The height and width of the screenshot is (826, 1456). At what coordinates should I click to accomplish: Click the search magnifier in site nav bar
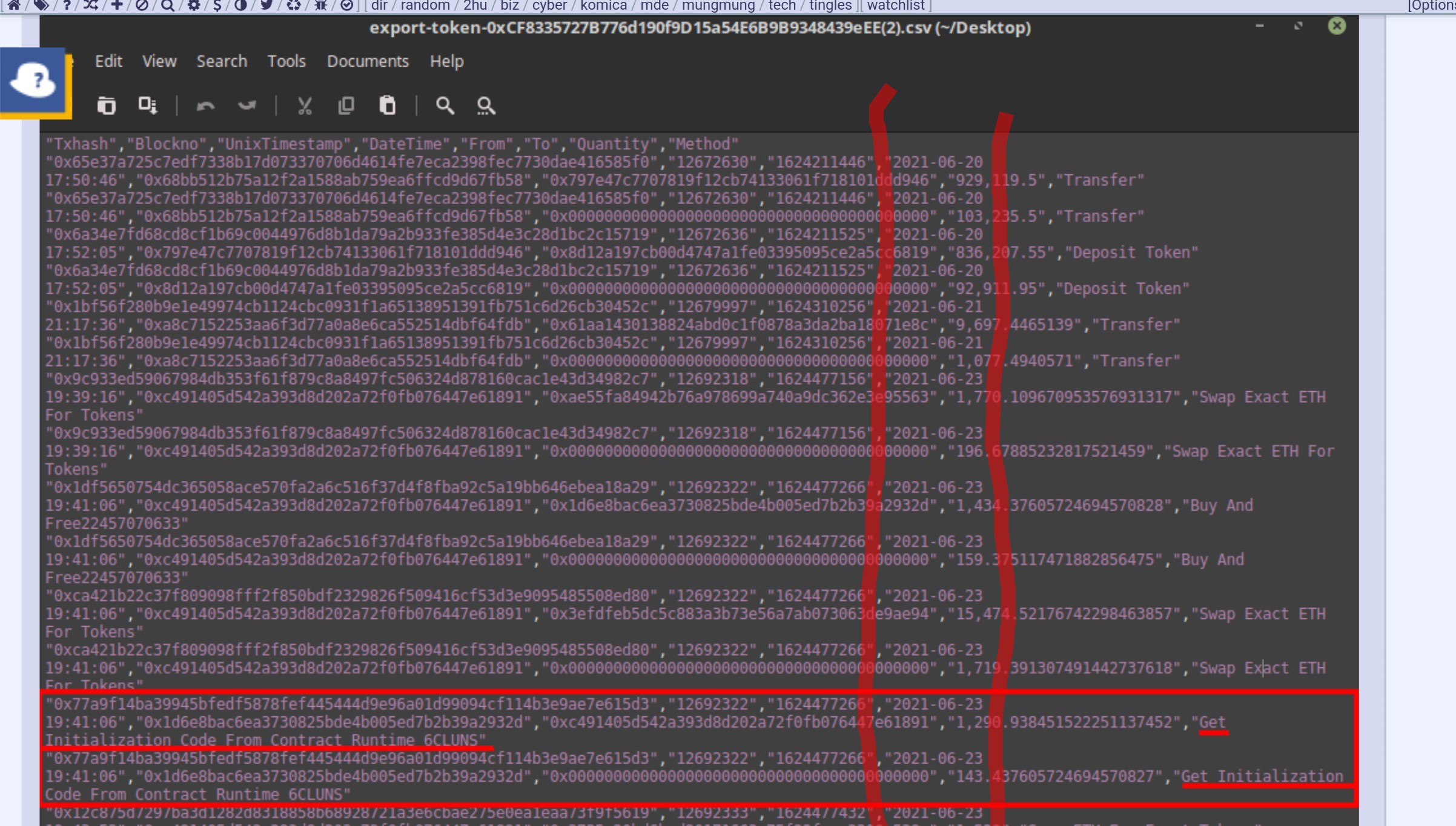click(168, 5)
